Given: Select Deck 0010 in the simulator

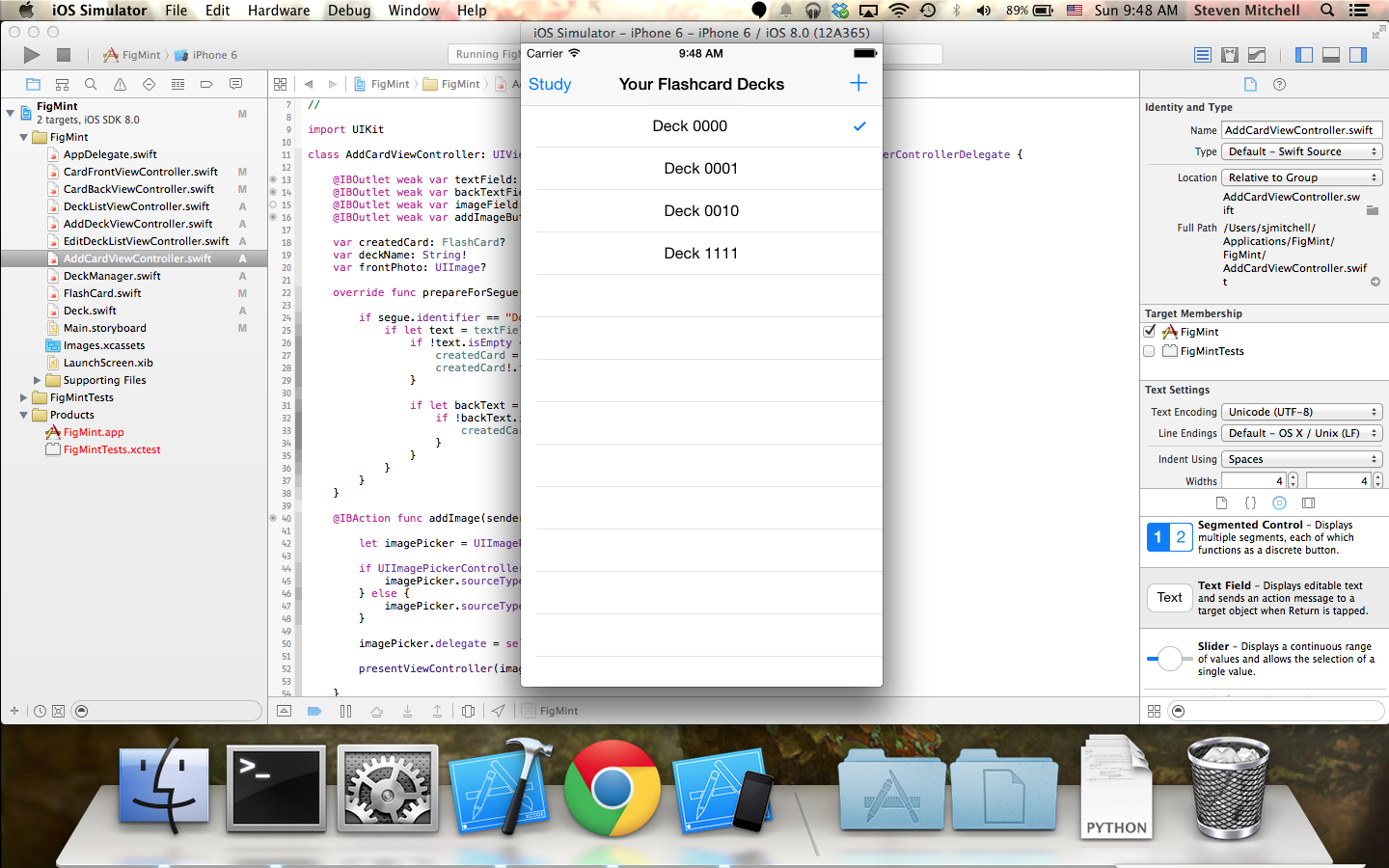Looking at the screenshot, I should coord(701,211).
